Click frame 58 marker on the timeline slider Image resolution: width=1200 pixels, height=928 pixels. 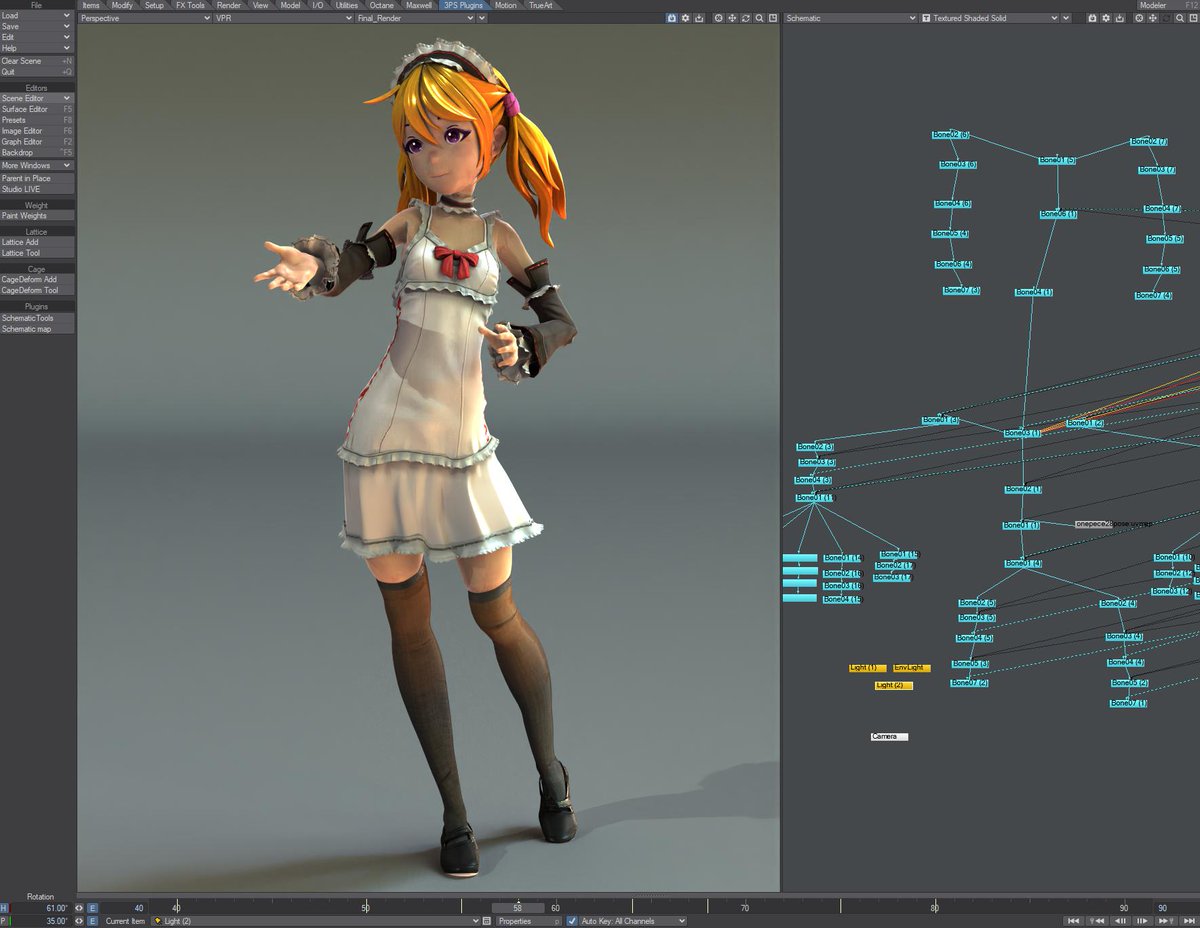(x=518, y=907)
